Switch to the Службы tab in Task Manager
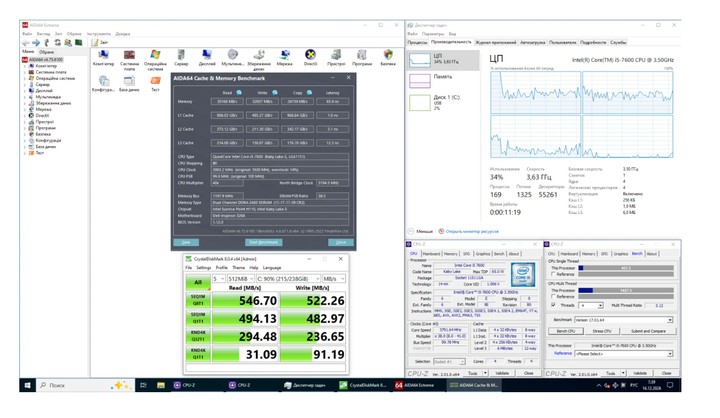 tap(618, 42)
